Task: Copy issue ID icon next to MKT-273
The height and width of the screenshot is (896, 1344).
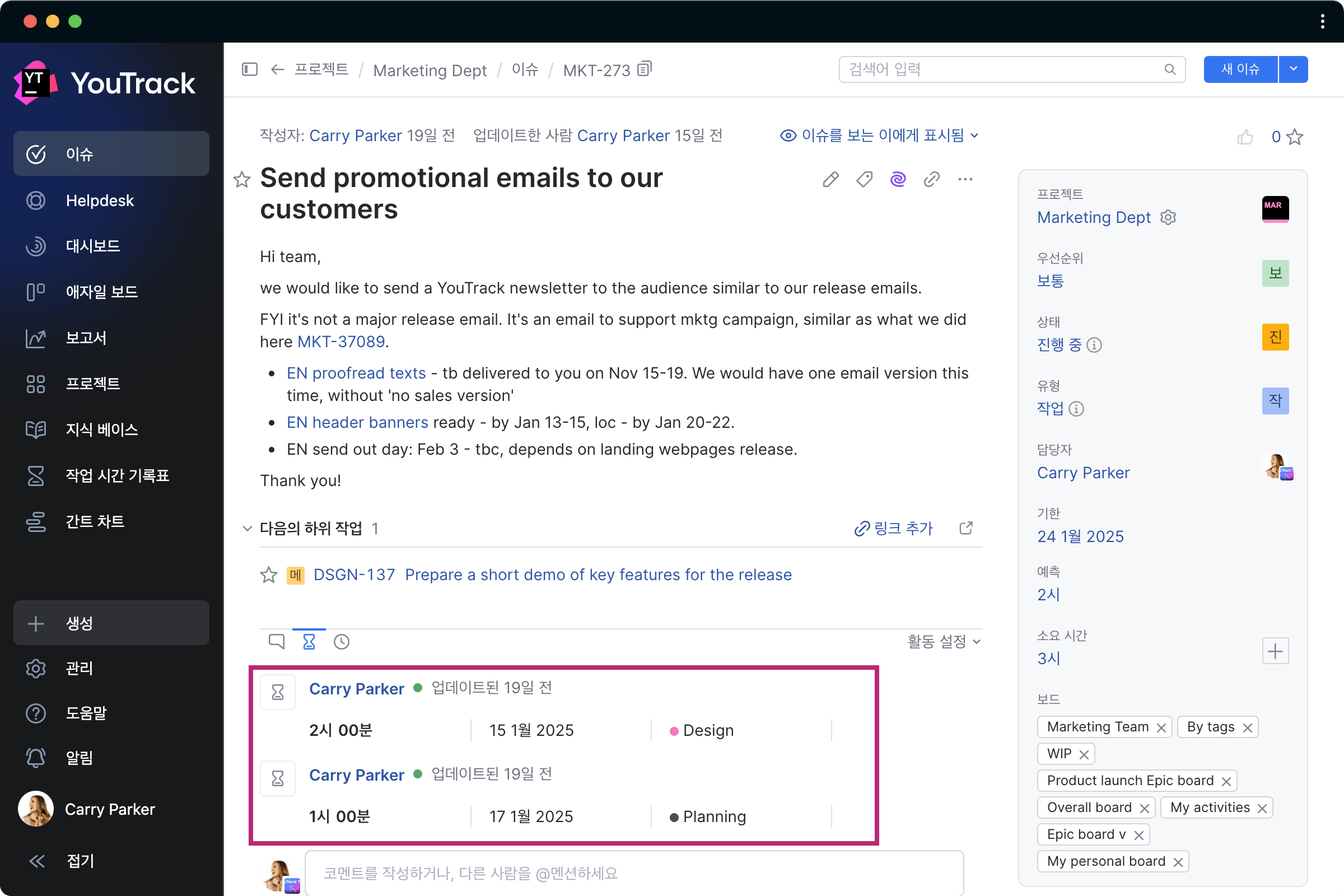Action: (645, 69)
